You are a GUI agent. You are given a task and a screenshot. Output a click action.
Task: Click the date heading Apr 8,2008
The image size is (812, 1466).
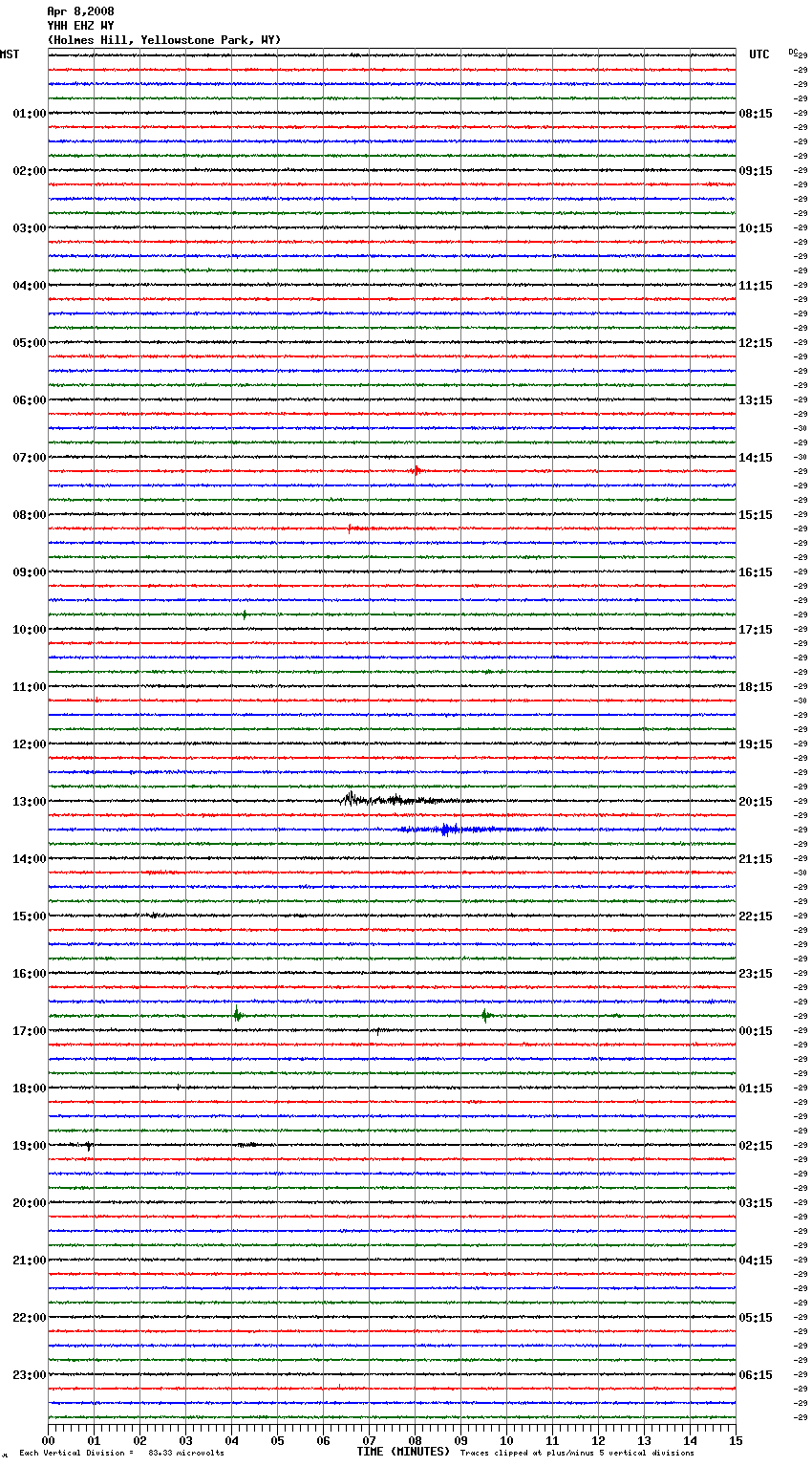click(80, 11)
